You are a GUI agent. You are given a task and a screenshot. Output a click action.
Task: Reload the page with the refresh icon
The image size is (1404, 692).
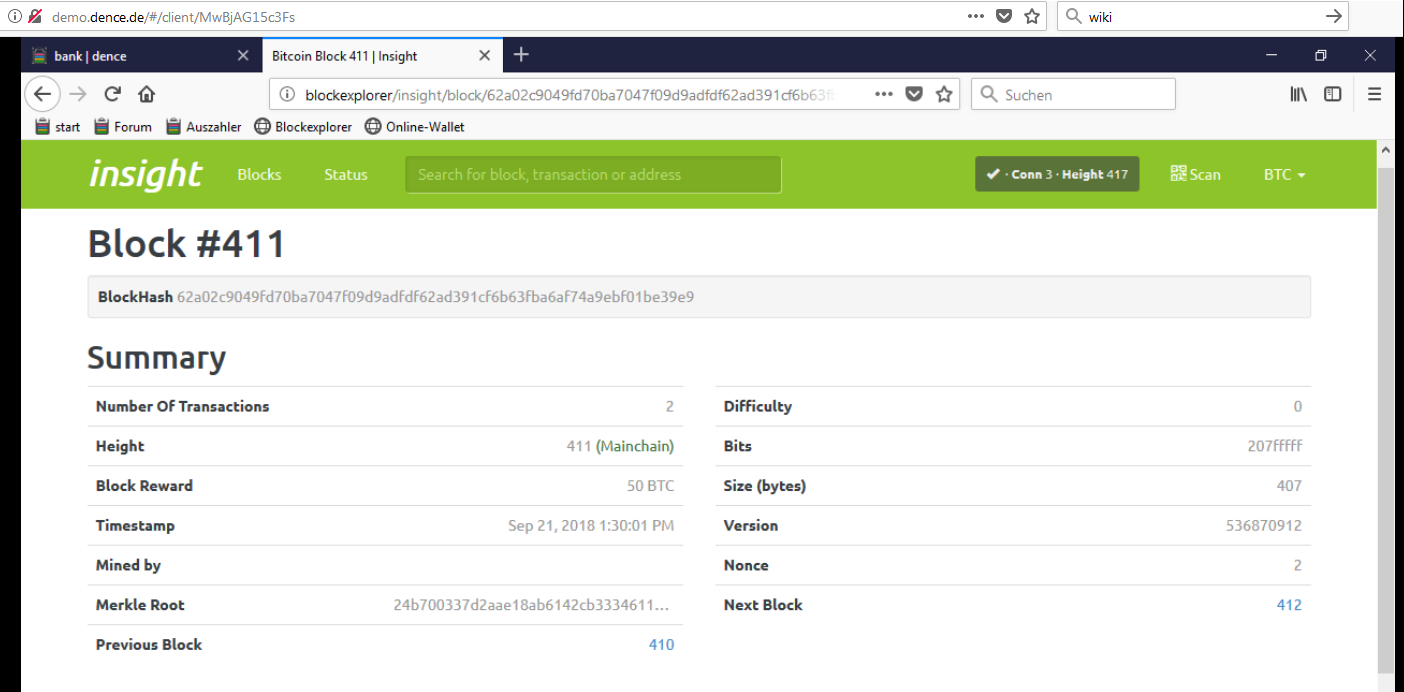pos(112,94)
